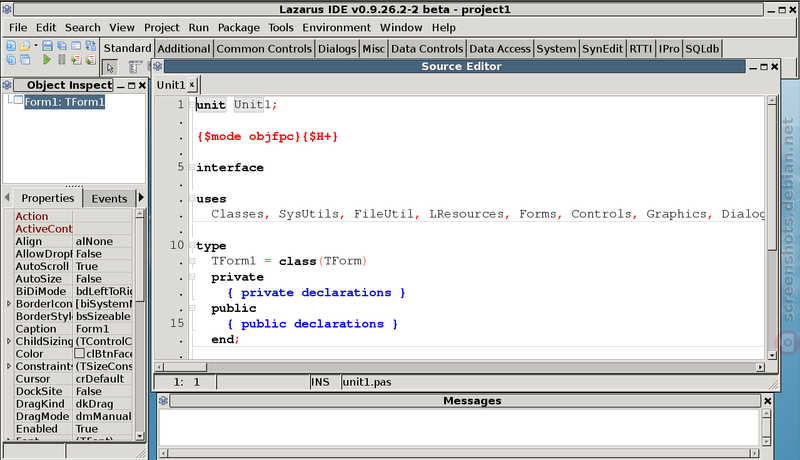800x460 pixels.
Task: Switch to the Data Controls palette tab
Action: (427, 49)
